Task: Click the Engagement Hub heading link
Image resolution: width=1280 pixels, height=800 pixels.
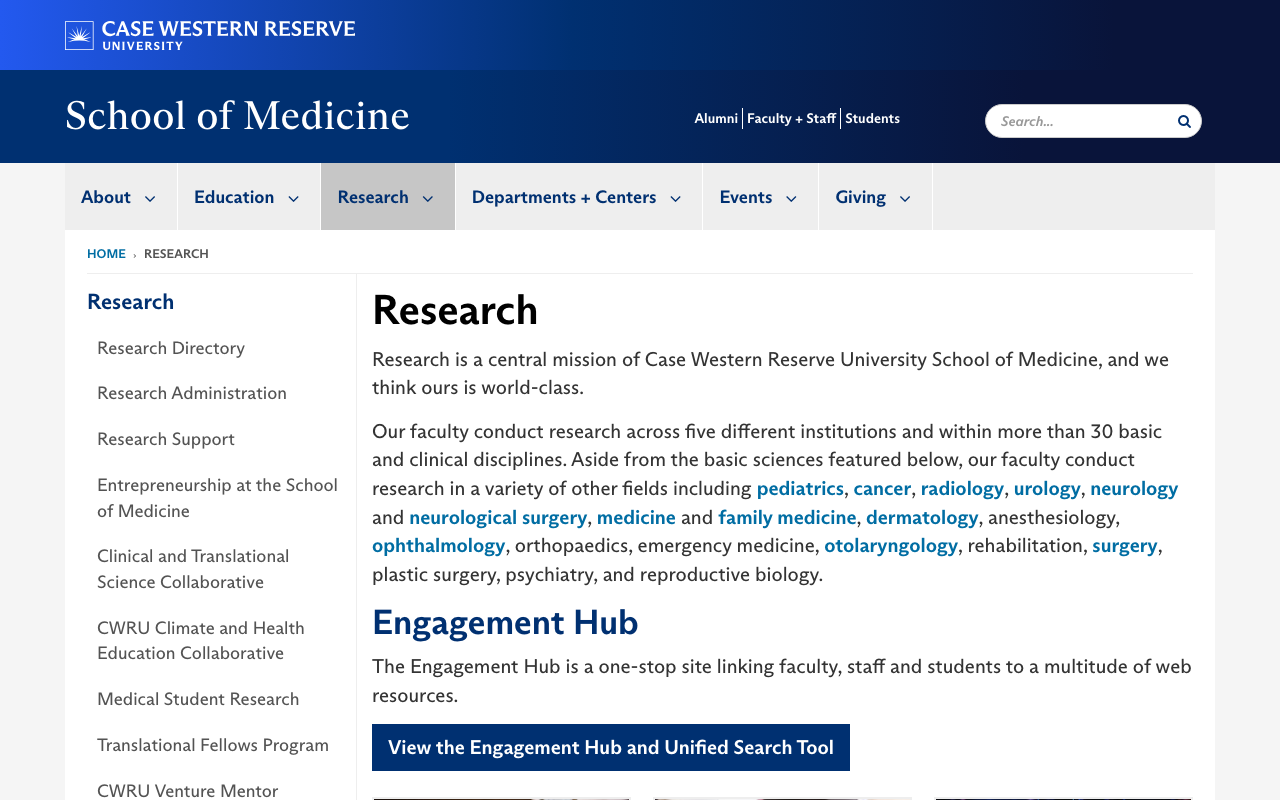Action: [x=505, y=622]
